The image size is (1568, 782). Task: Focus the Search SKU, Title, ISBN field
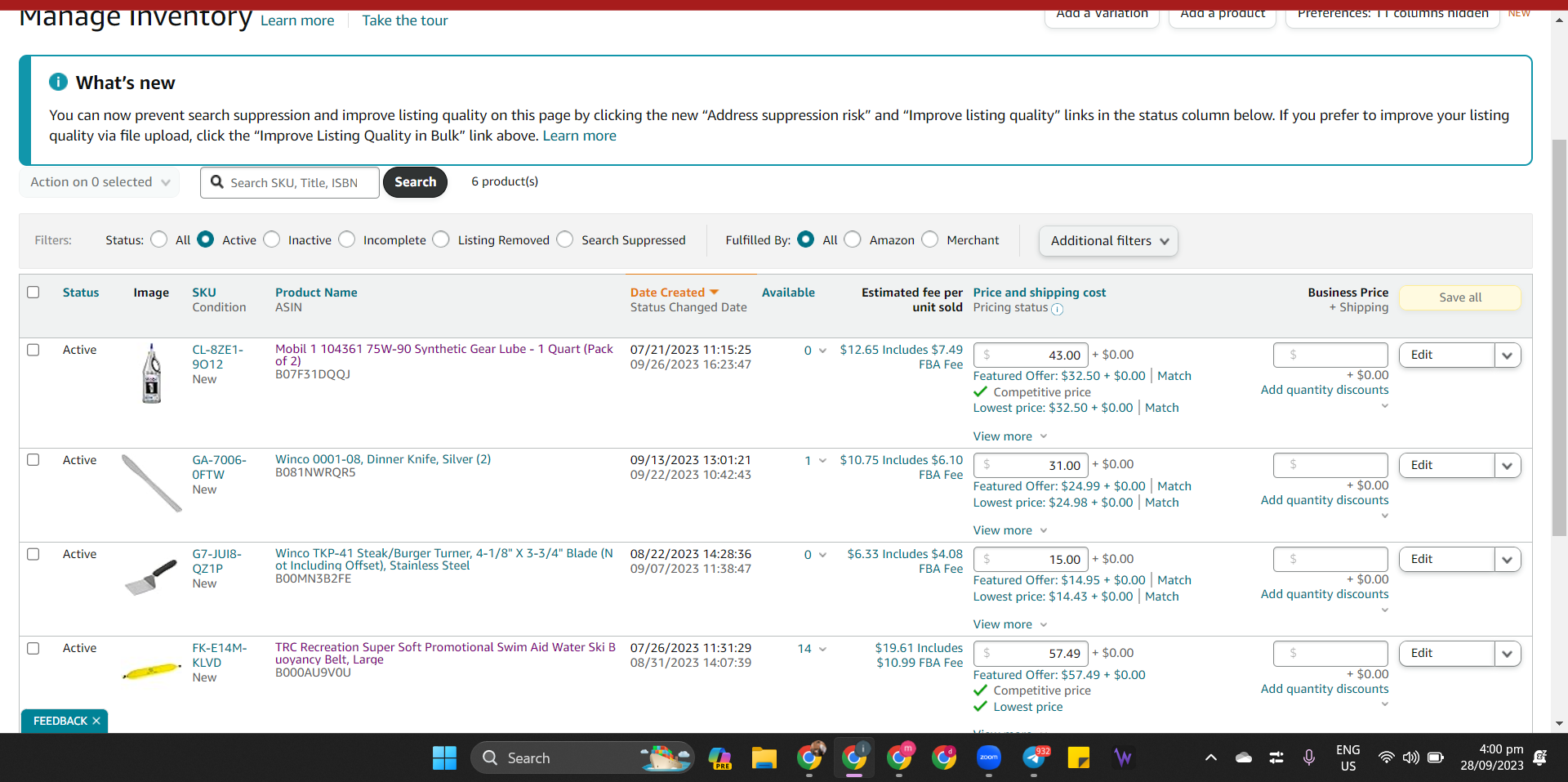point(290,182)
